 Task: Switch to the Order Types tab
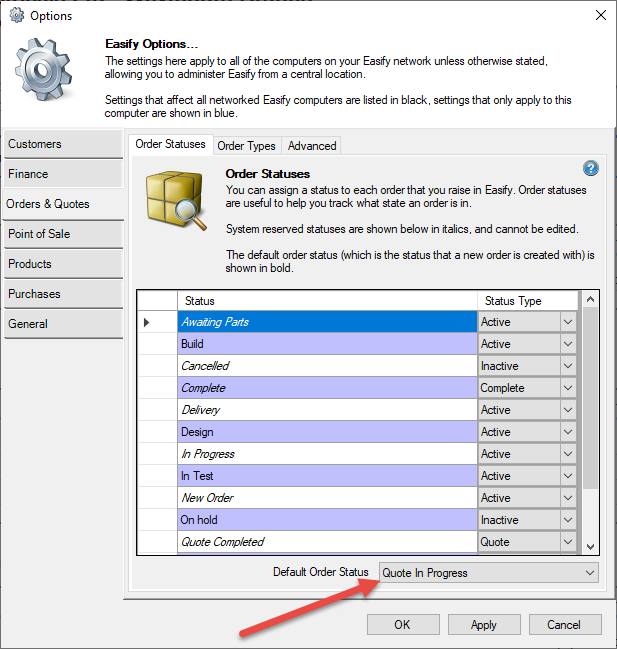pyautogui.click(x=246, y=146)
